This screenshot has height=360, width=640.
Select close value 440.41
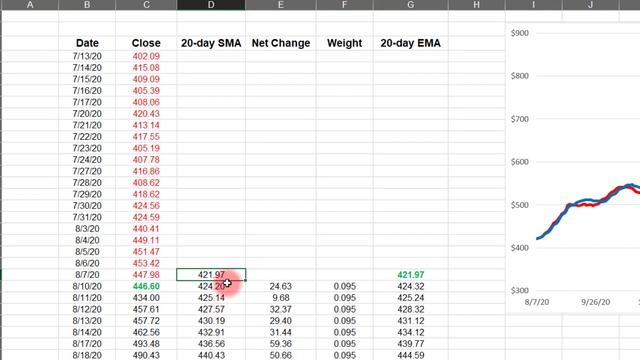point(146,229)
